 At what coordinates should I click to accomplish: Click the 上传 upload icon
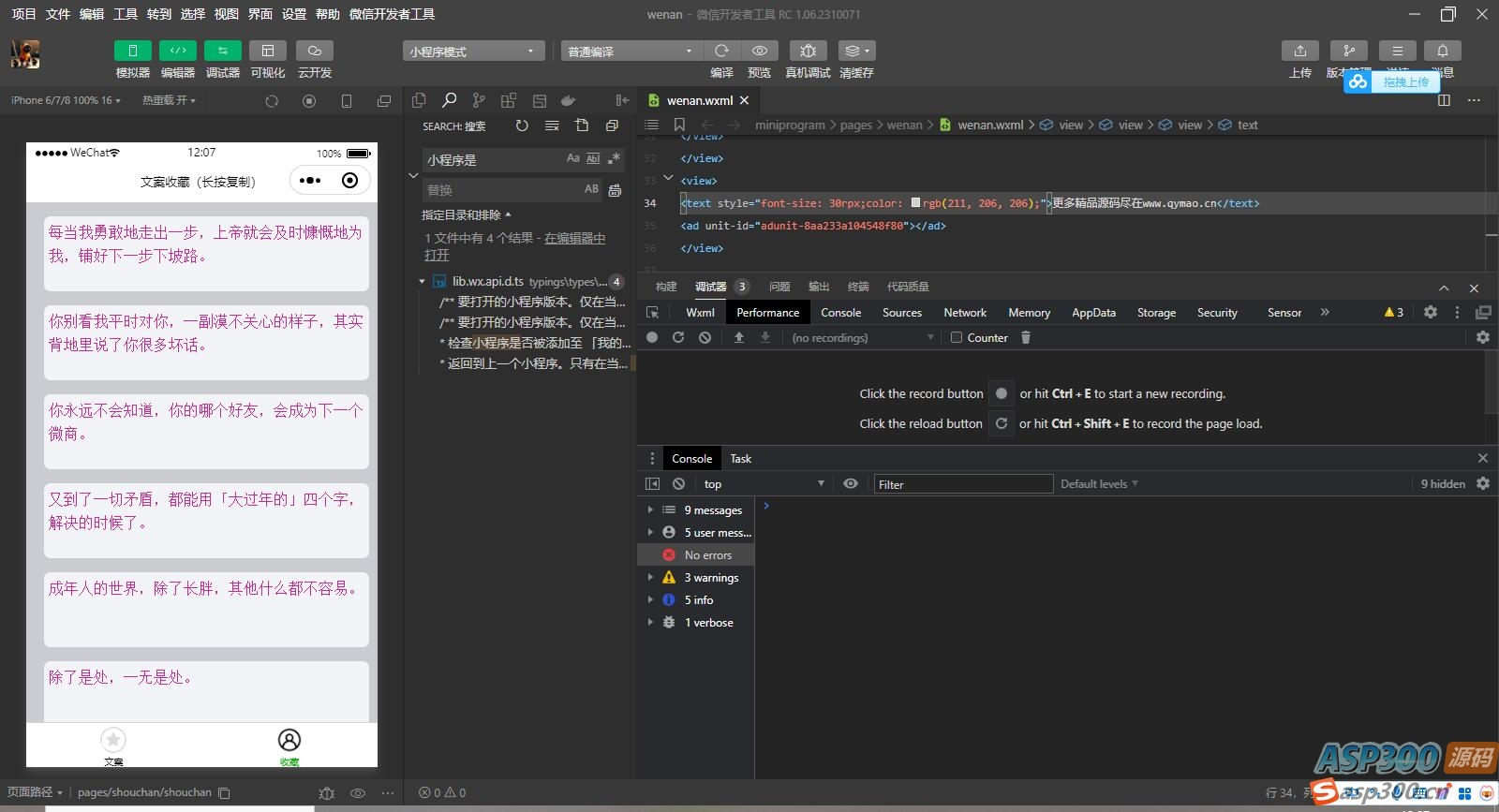click(x=1299, y=51)
